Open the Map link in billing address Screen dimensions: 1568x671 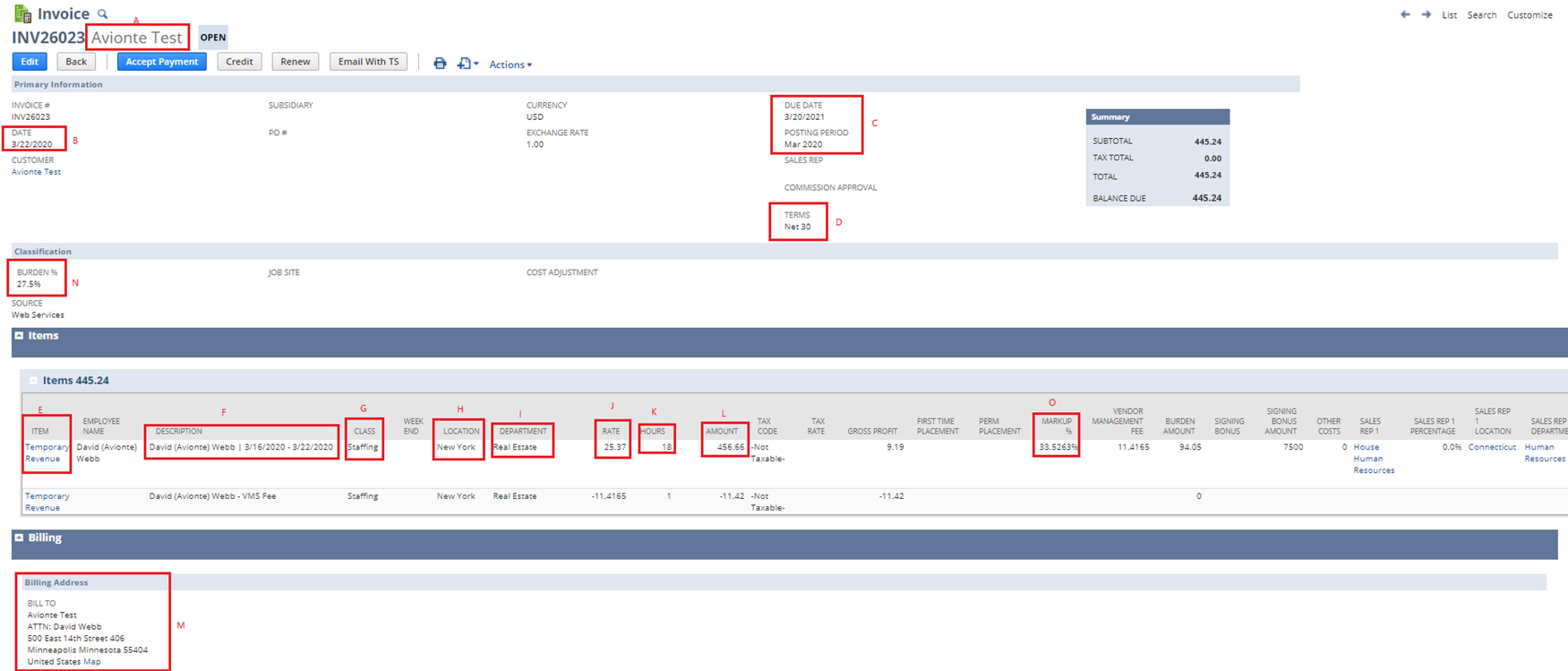coord(91,662)
